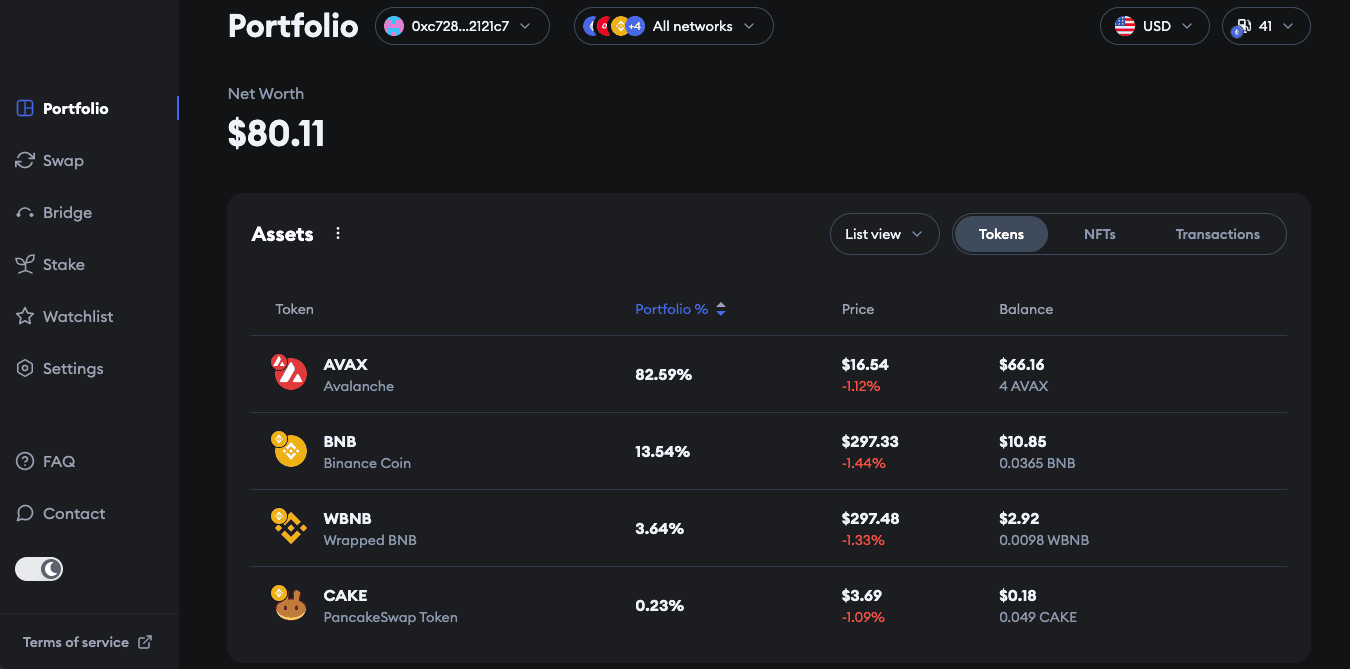The height and width of the screenshot is (669, 1350).
Task: Click the AVAX token logo
Action: [x=290, y=373]
